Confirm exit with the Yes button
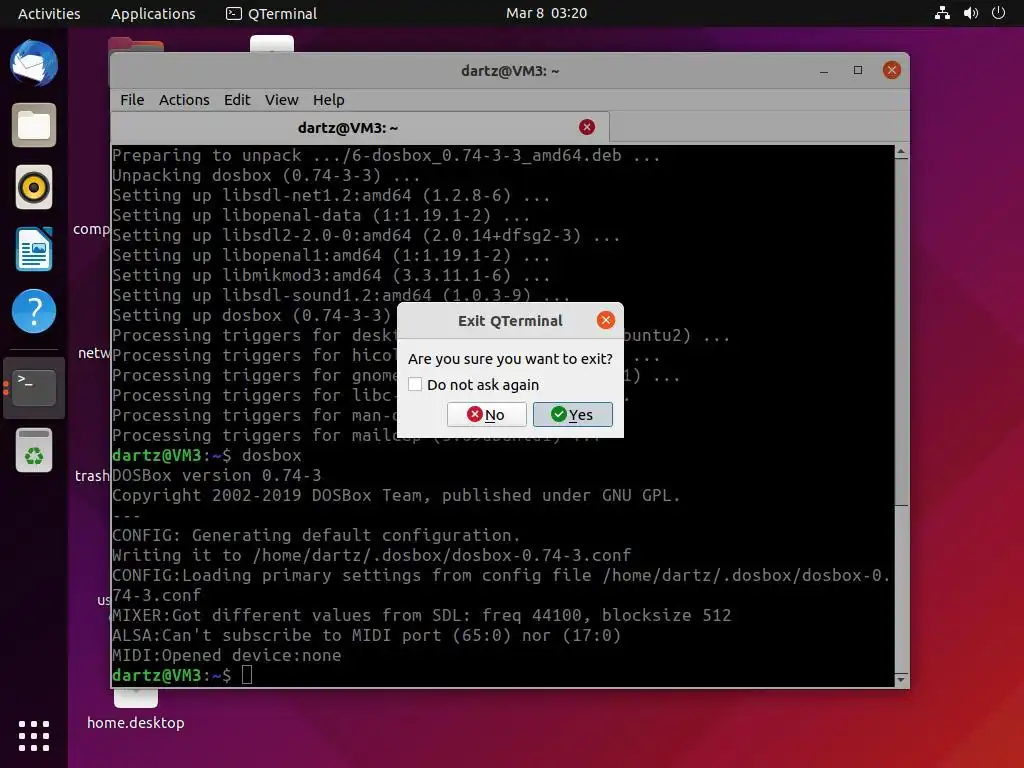 573,415
